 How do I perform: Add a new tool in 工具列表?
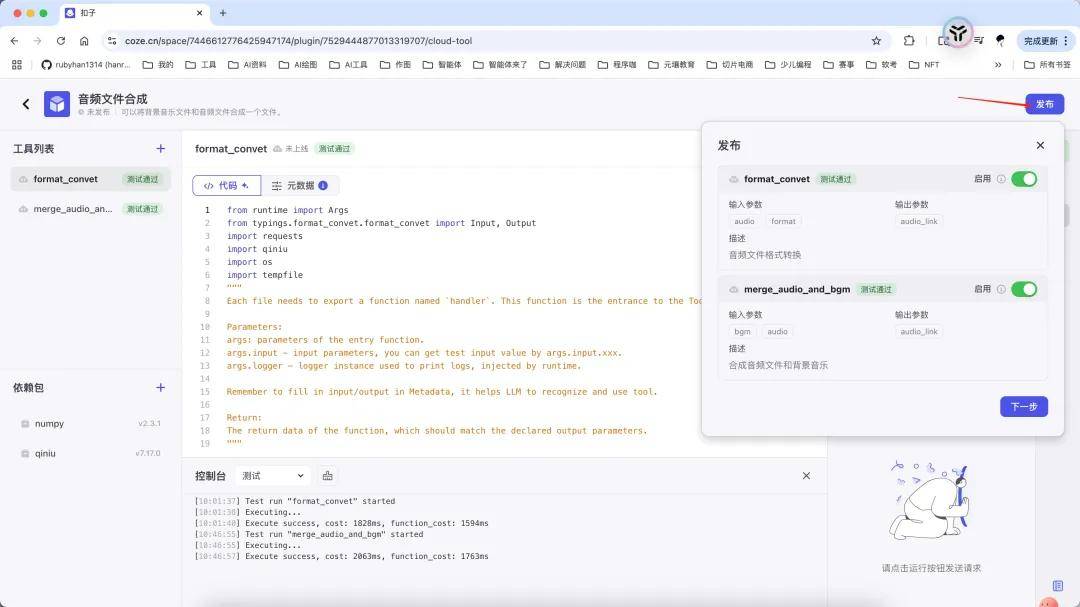160,149
